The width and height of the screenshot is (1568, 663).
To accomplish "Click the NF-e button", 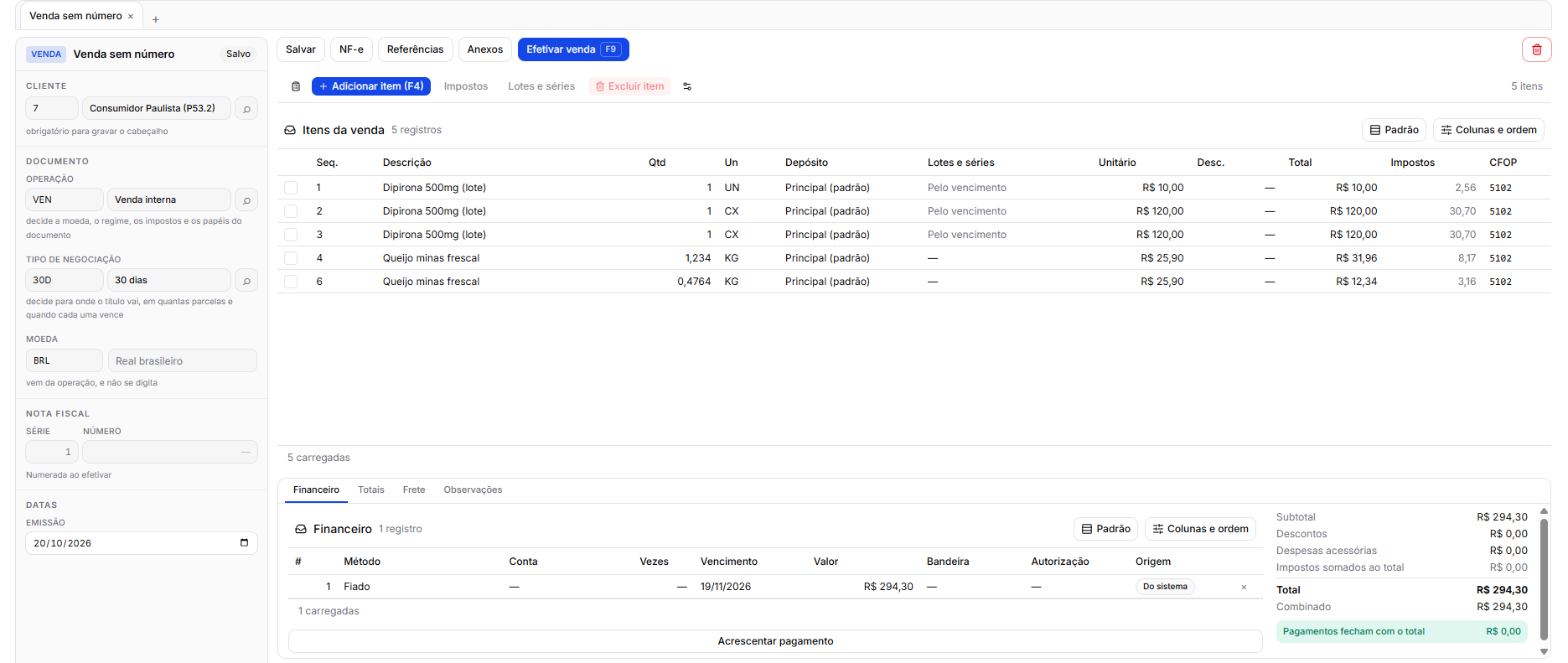I will coord(351,49).
